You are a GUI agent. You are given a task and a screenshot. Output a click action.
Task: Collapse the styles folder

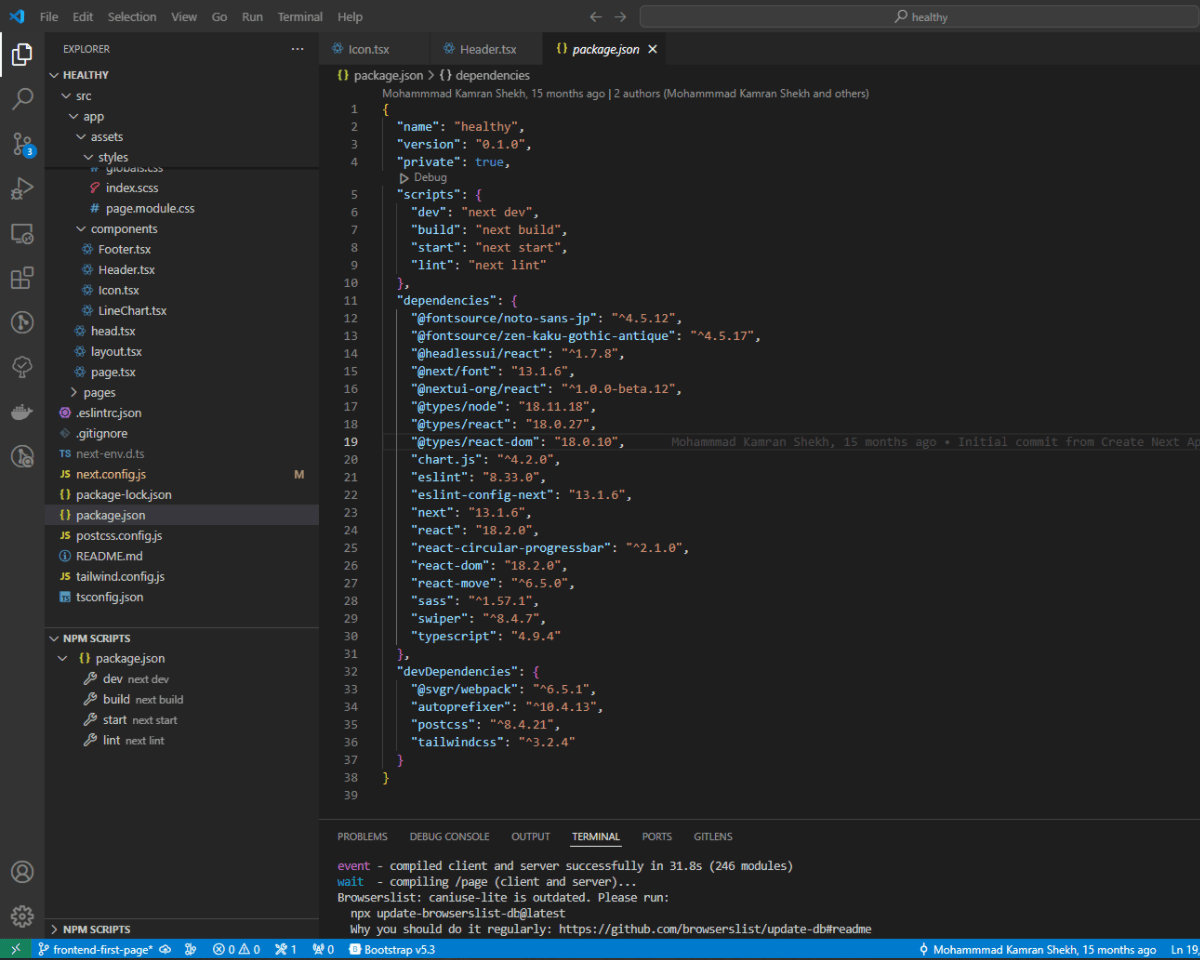click(x=112, y=157)
